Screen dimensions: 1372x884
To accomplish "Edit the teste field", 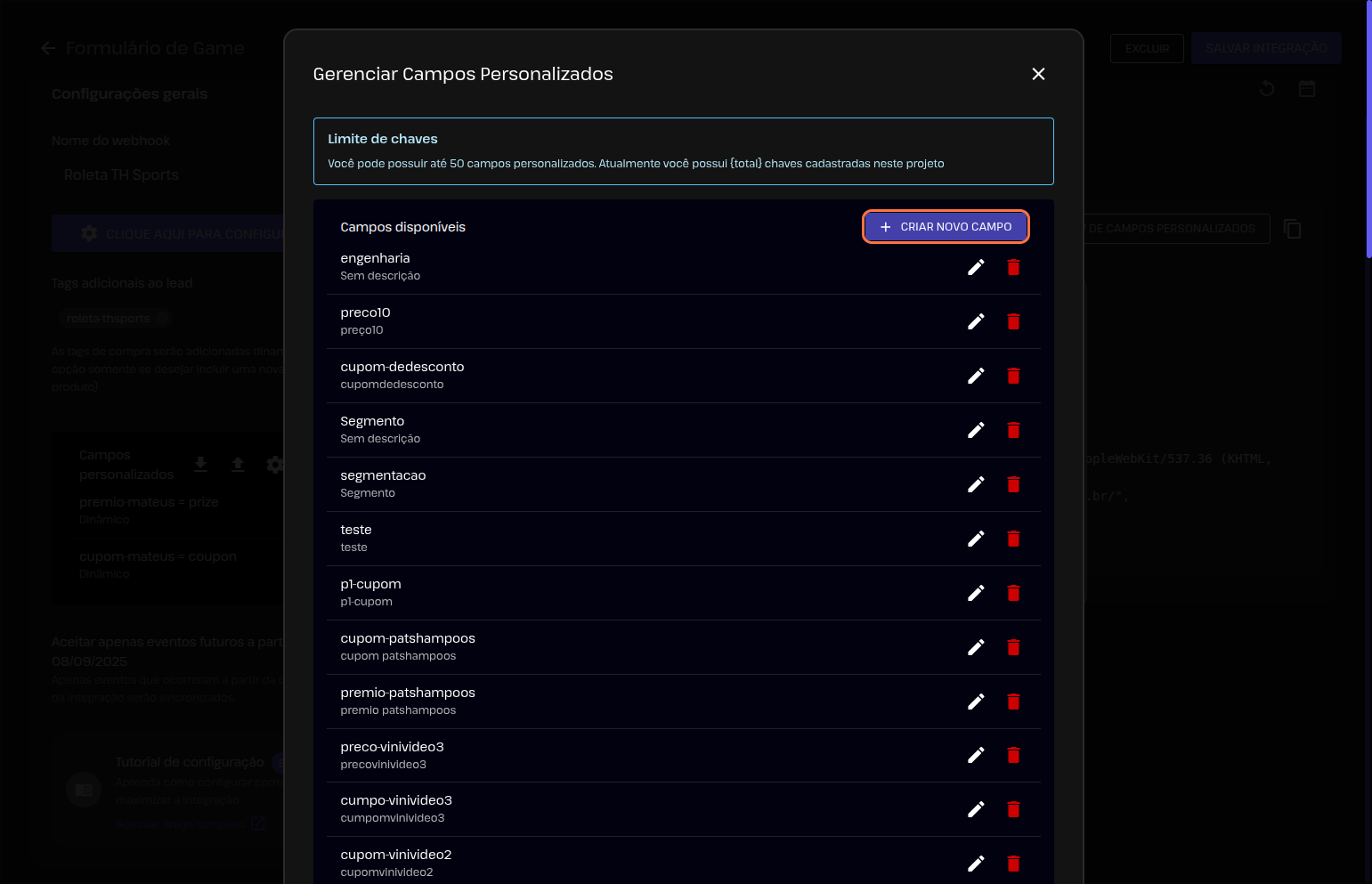I will tap(976, 539).
